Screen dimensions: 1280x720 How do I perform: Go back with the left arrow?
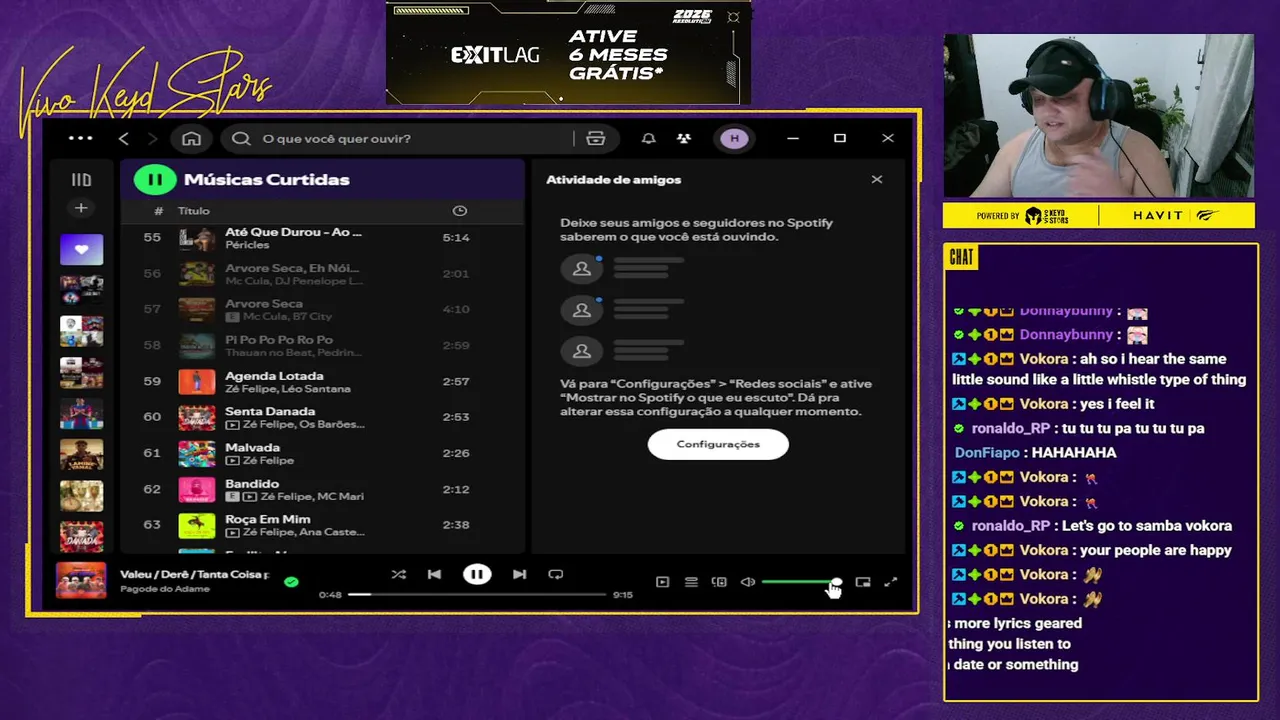[x=124, y=138]
